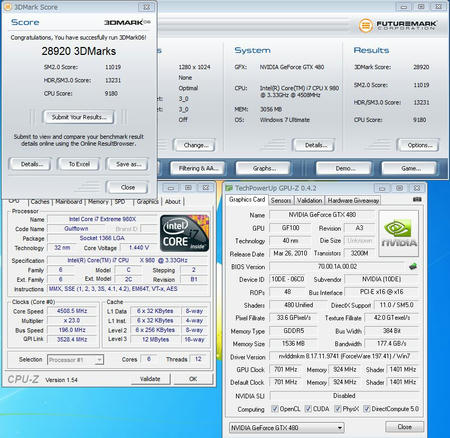Click the Driver Version field in GPU-Z
Screen dimensions: 450x438
click(344, 356)
